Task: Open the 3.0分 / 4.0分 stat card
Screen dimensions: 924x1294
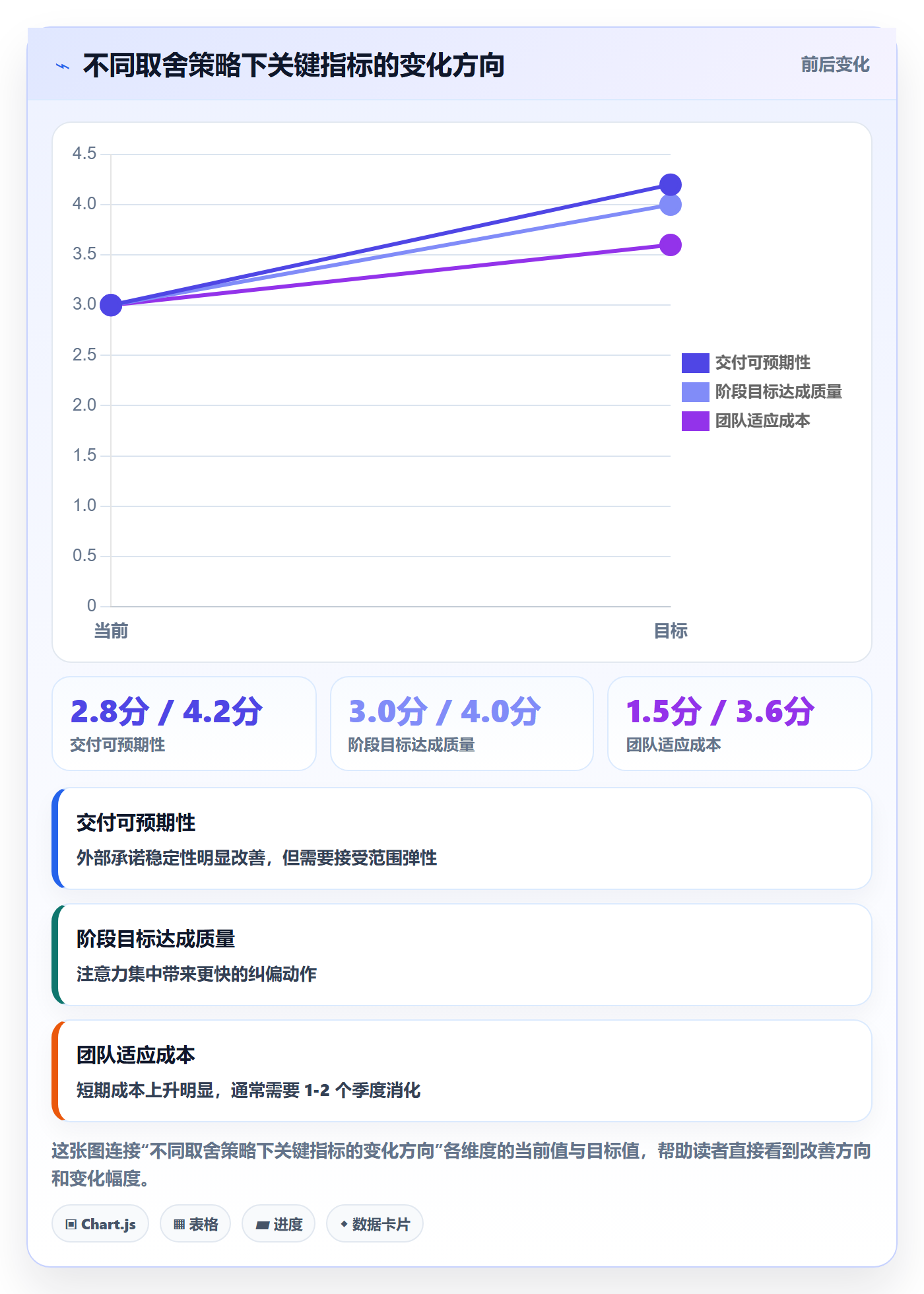Action: pos(462,723)
